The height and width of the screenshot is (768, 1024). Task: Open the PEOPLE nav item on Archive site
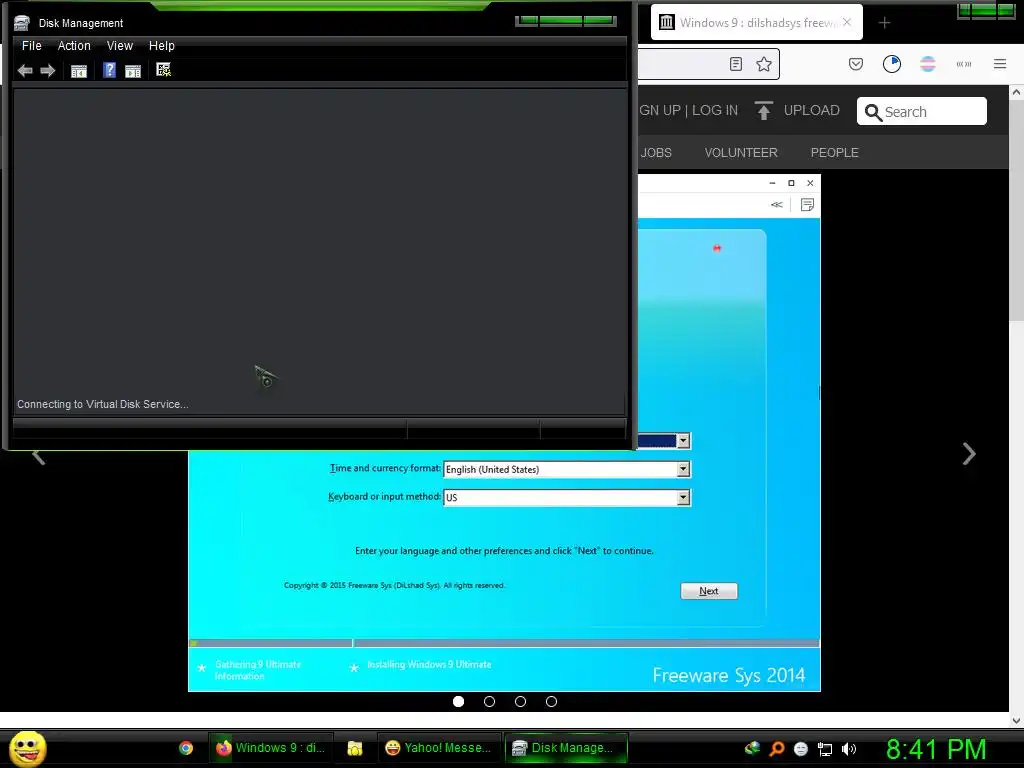point(834,152)
